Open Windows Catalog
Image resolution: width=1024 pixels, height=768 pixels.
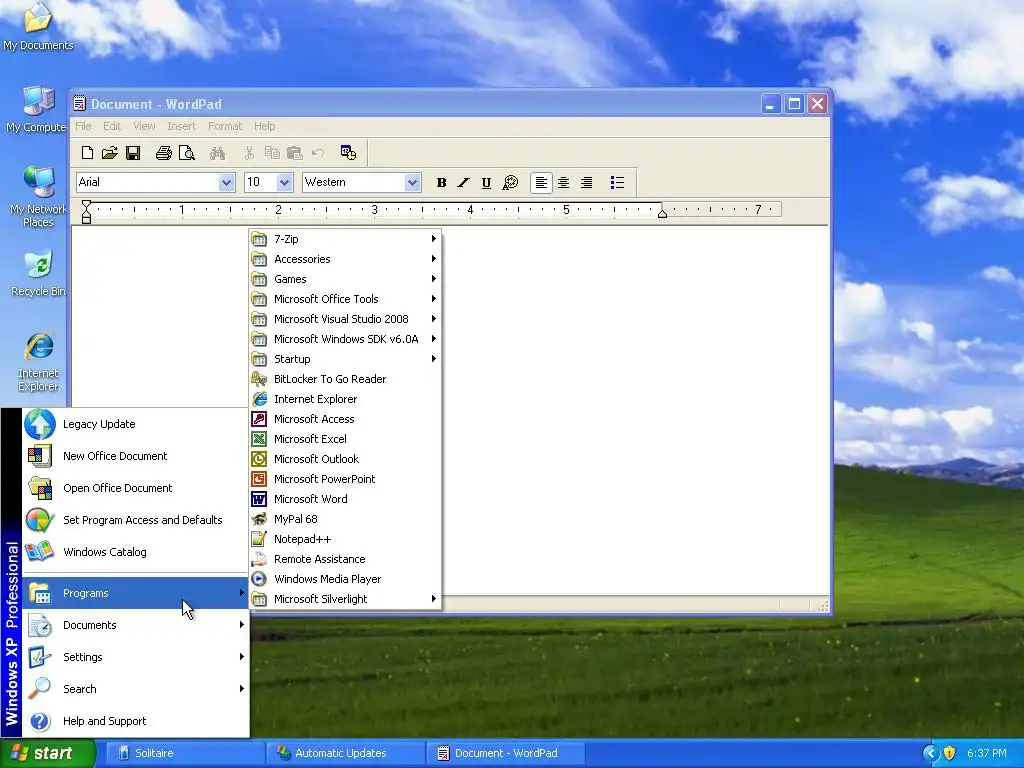click(135, 552)
